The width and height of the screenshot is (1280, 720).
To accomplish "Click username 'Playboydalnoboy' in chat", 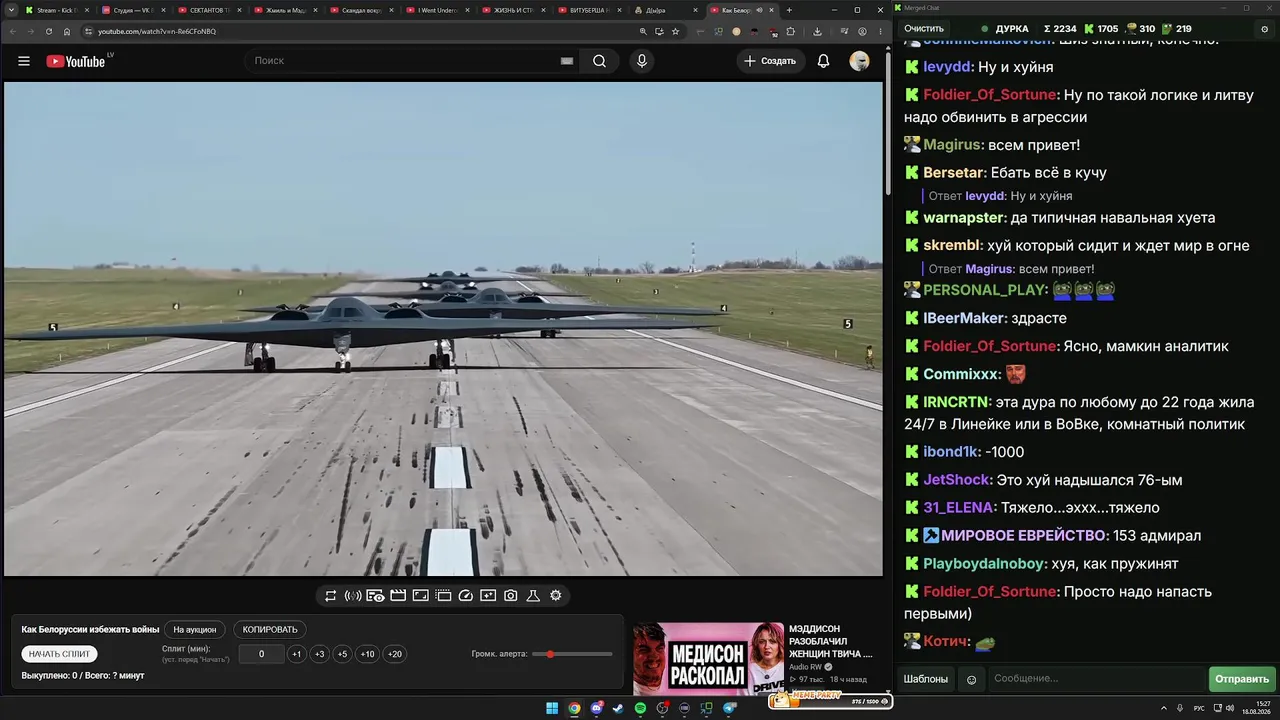I will 985,564.
